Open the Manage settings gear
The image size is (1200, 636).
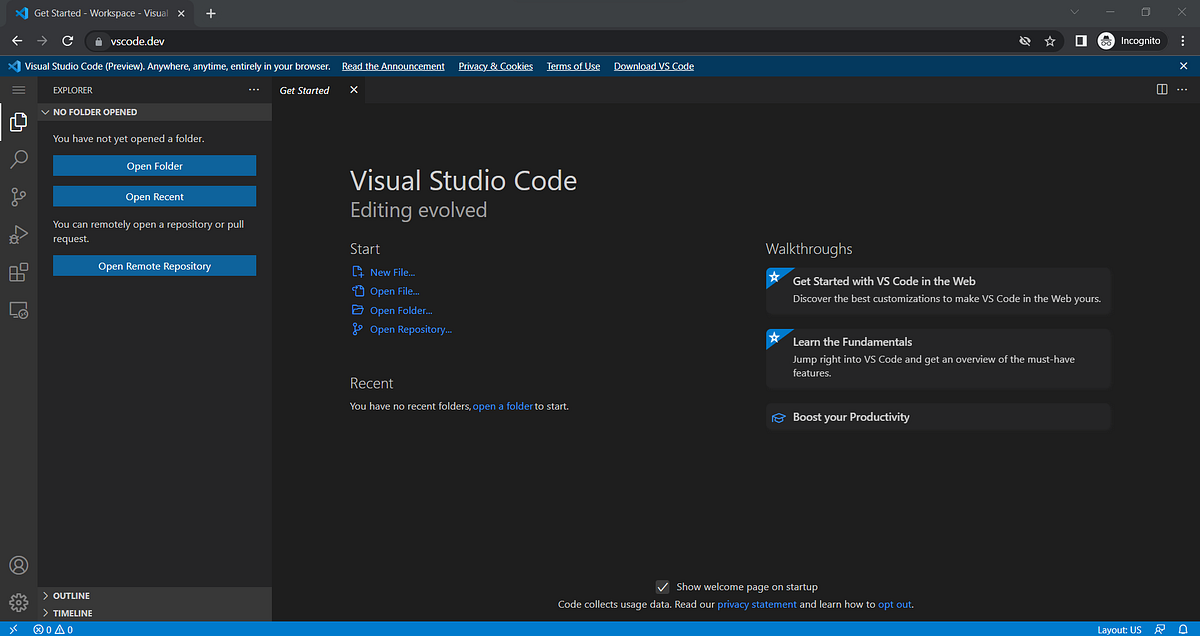pos(18,602)
